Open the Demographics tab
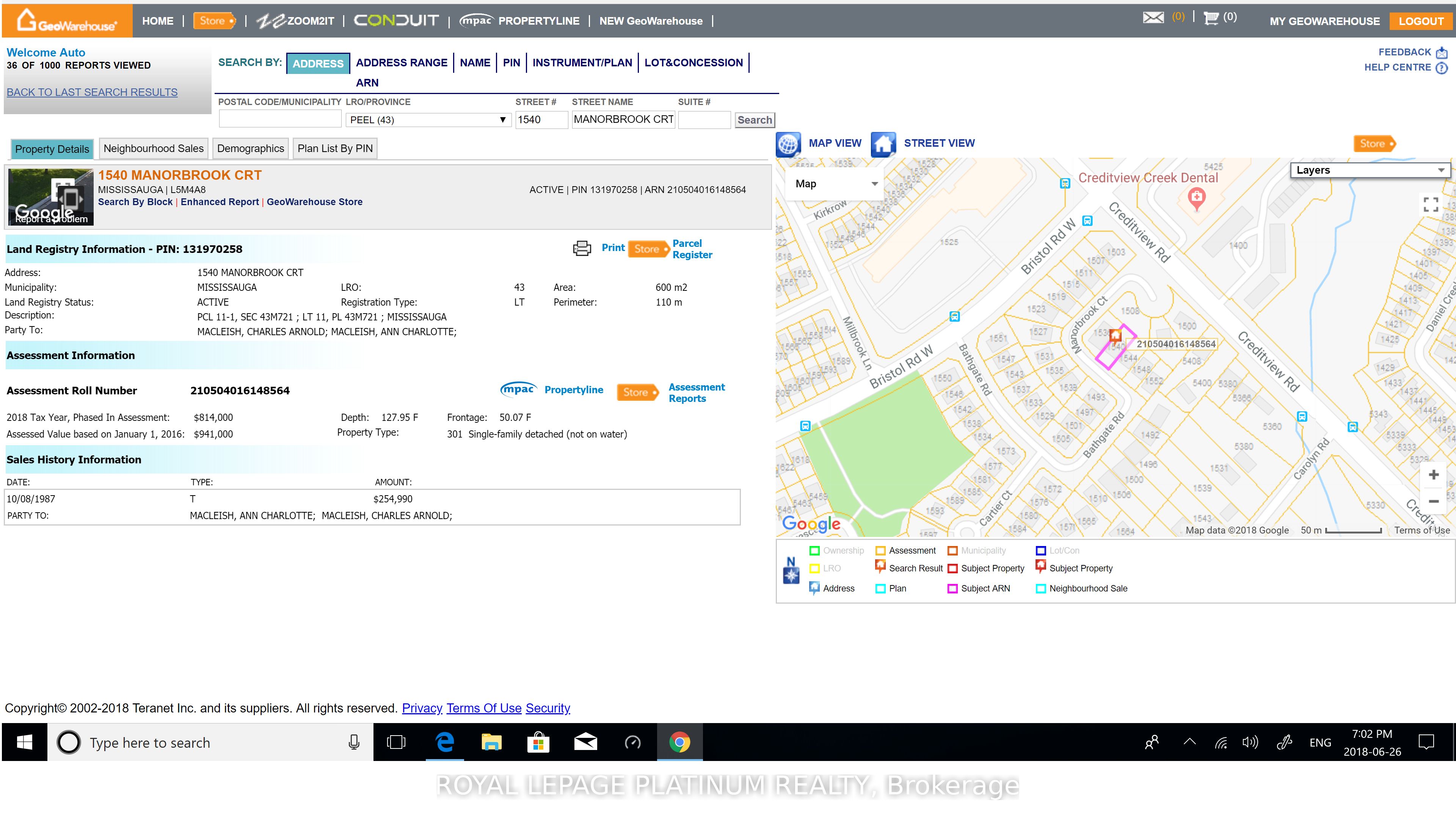This screenshot has height=819, width=1456. (x=250, y=149)
